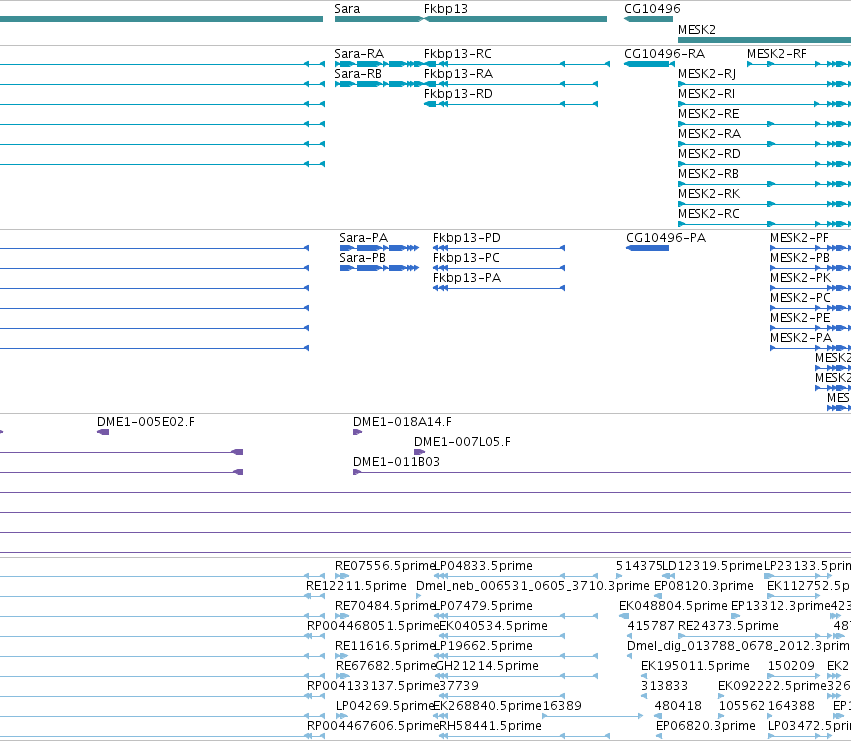Click EST RH58441.5prime

click(524, 737)
